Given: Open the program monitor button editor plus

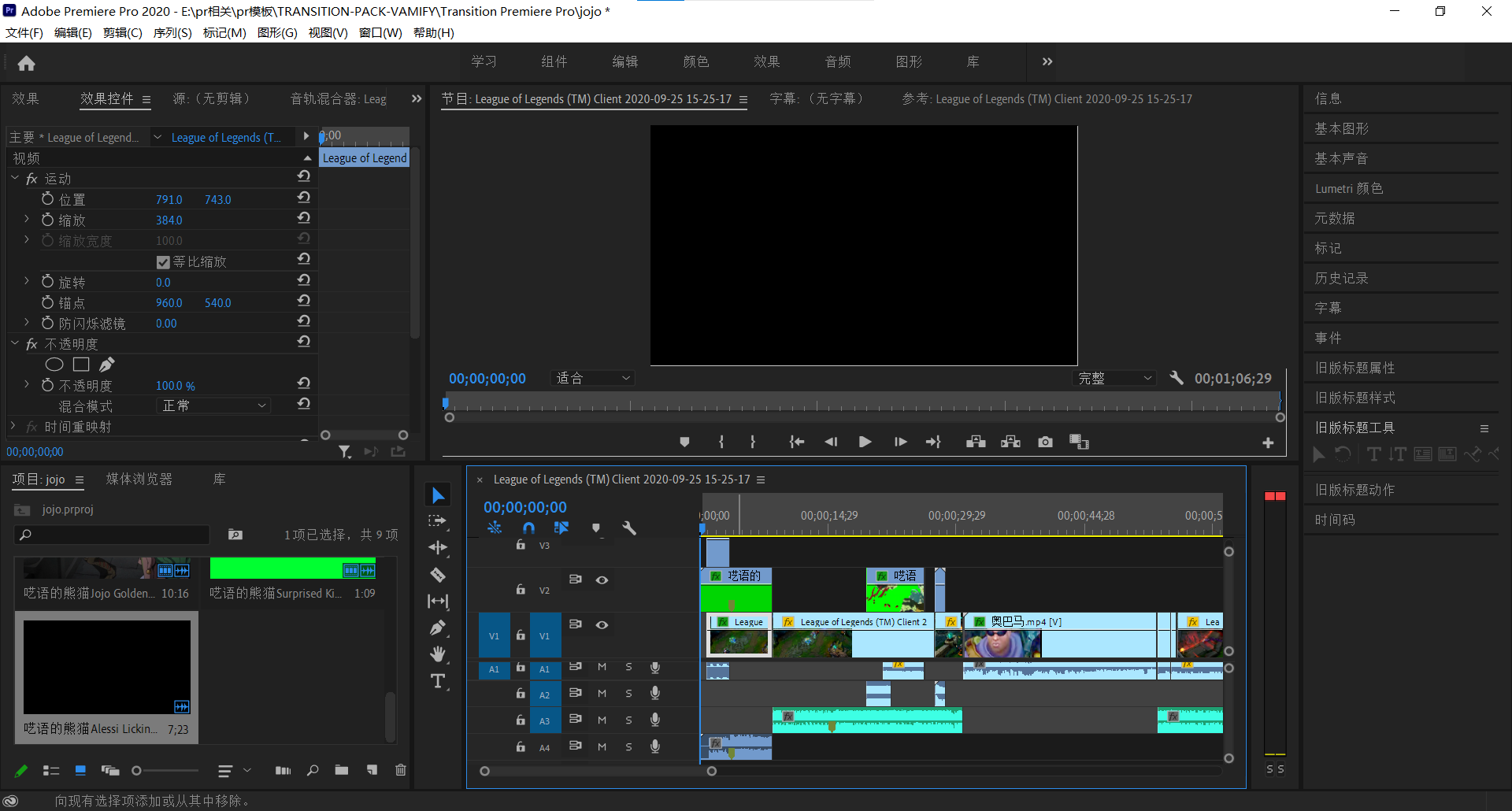Looking at the screenshot, I should tap(1268, 443).
